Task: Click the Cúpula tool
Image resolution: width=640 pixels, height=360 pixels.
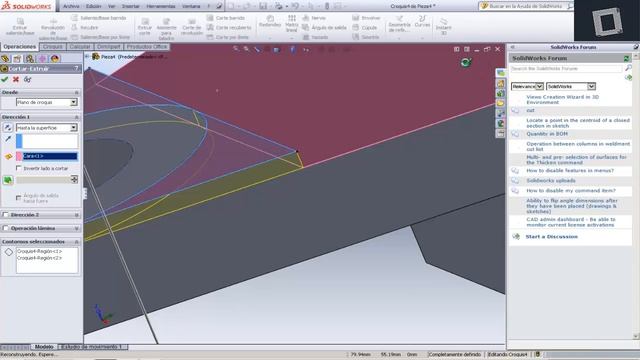Action: (365, 27)
